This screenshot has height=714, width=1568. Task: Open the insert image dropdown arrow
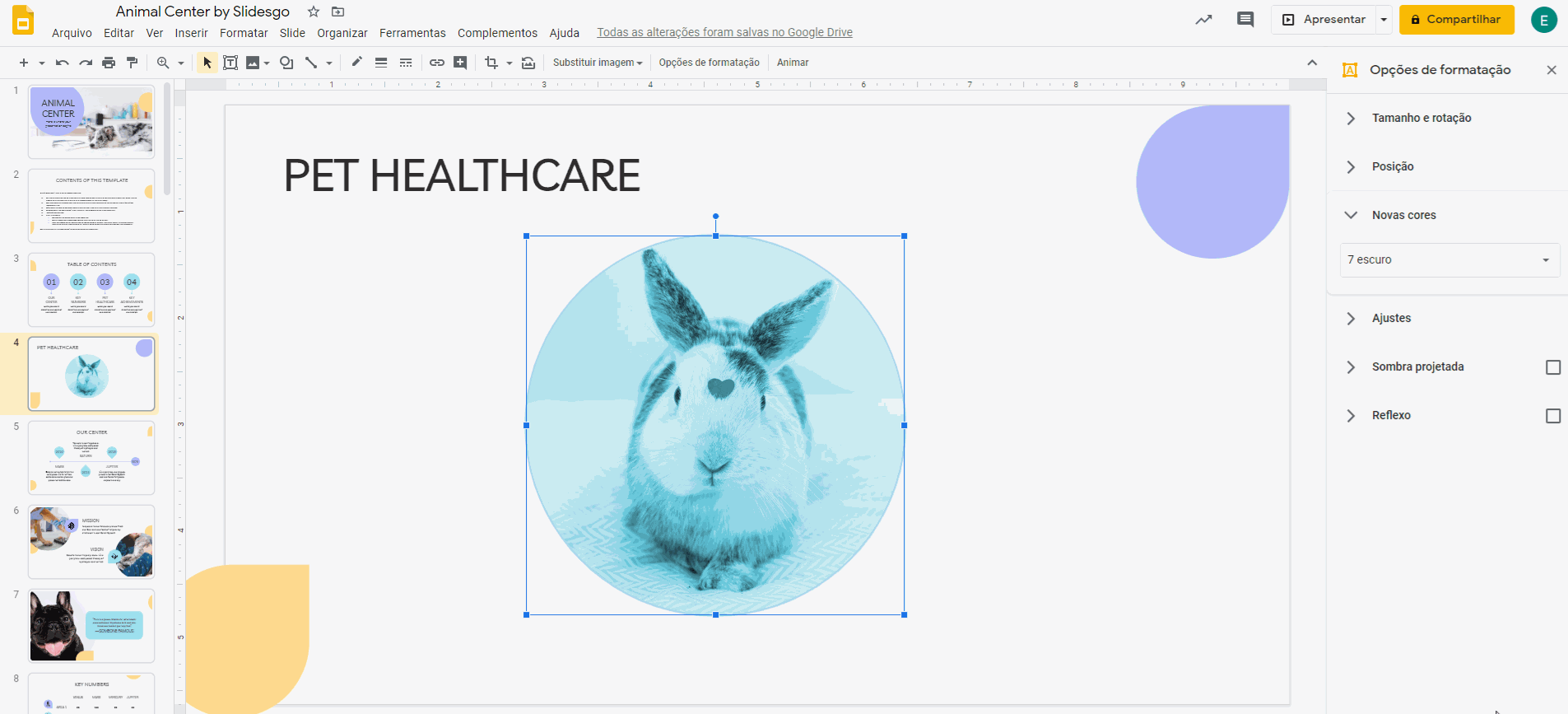(267, 63)
